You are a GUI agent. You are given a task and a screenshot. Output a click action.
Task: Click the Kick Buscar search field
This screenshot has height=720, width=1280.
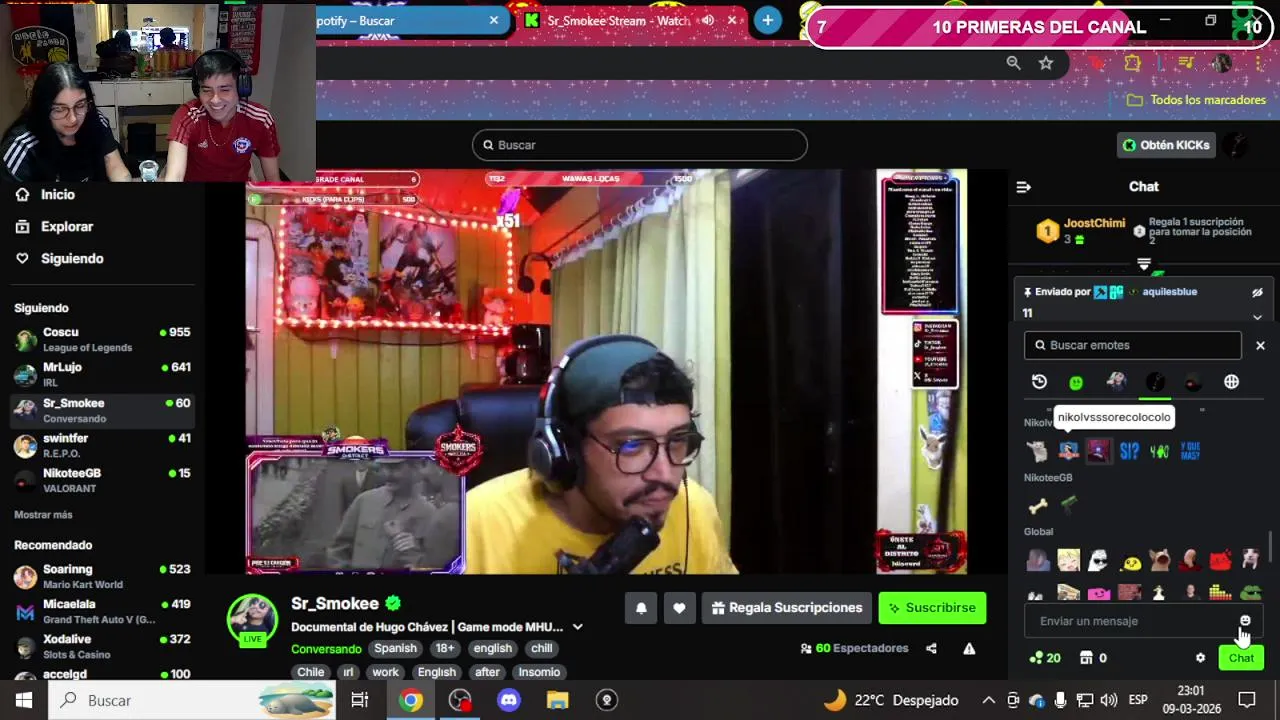[640, 145]
